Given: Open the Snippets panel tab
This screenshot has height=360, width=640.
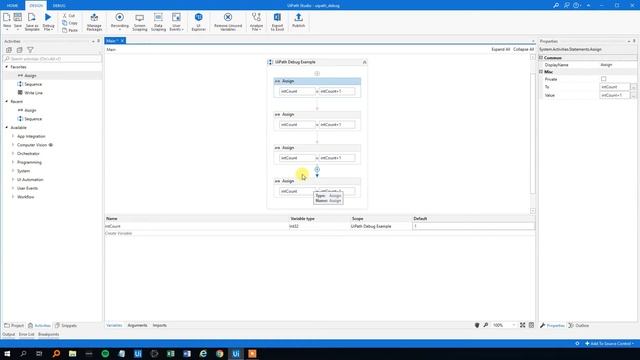Looking at the screenshot, I should 66,325.
